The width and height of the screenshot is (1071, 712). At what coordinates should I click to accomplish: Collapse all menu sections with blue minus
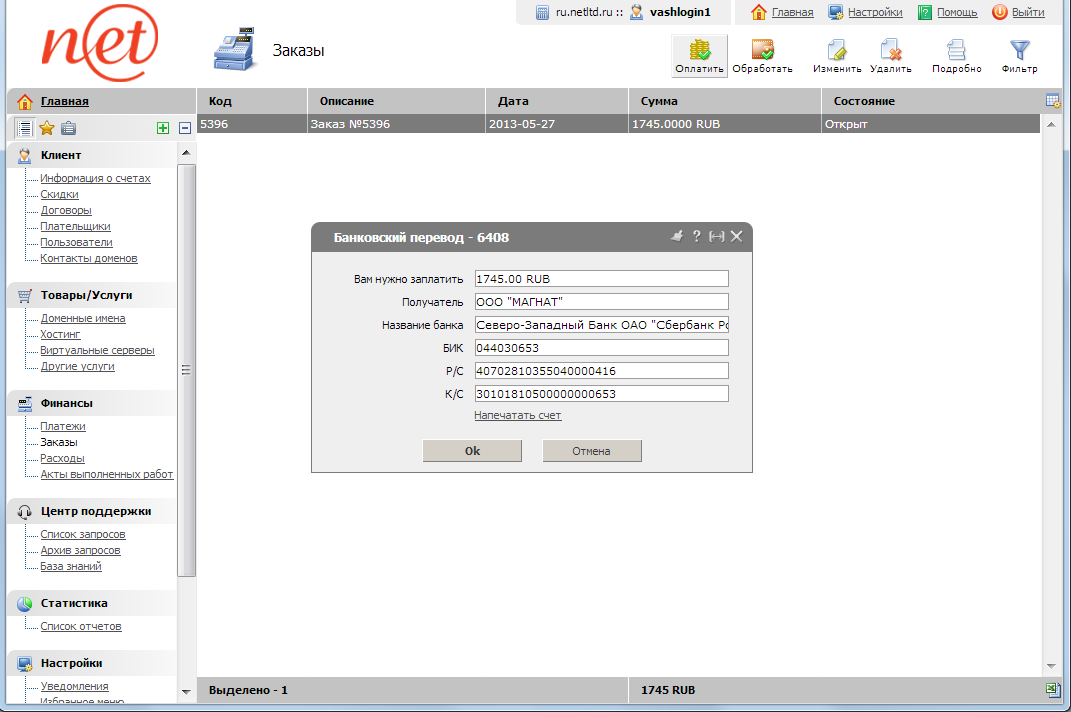click(185, 128)
